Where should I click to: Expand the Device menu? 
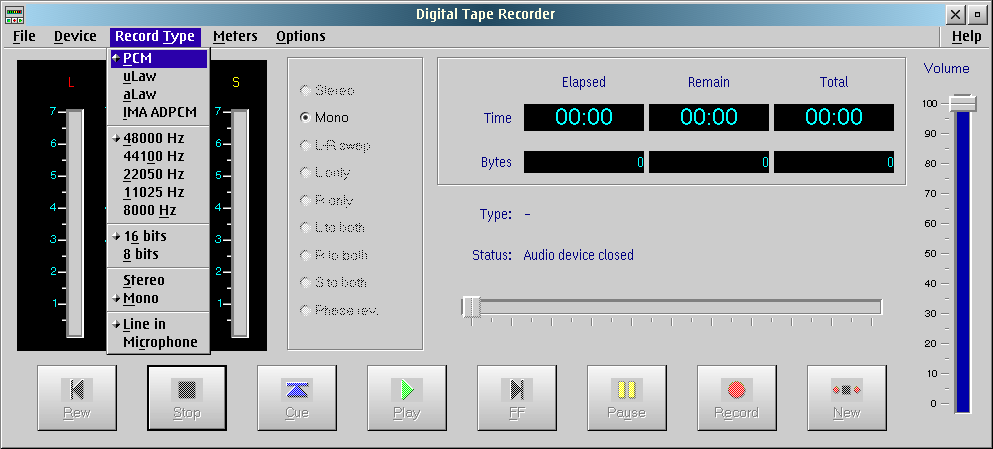[x=75, y=36]
